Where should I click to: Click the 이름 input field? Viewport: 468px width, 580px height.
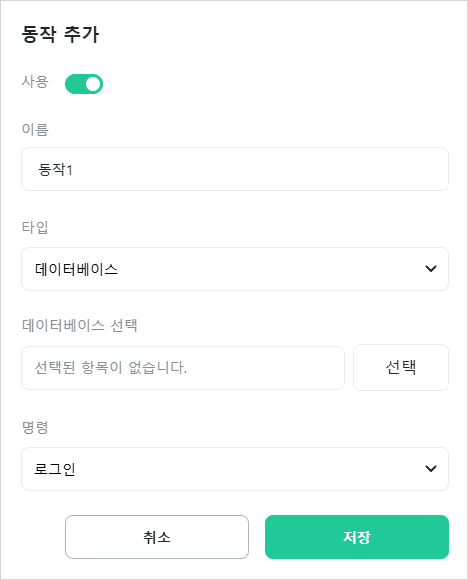point(235,169)
